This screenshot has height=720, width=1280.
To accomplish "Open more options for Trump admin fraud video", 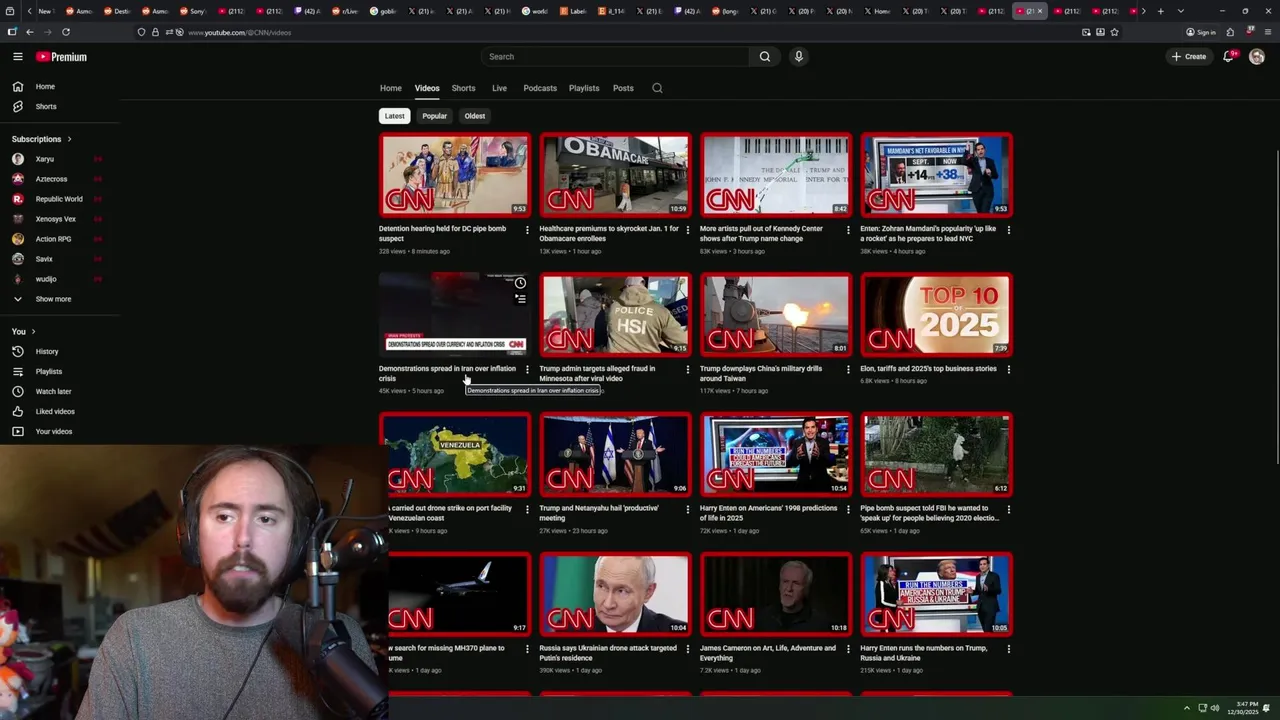I will click(x=687, y=370).
